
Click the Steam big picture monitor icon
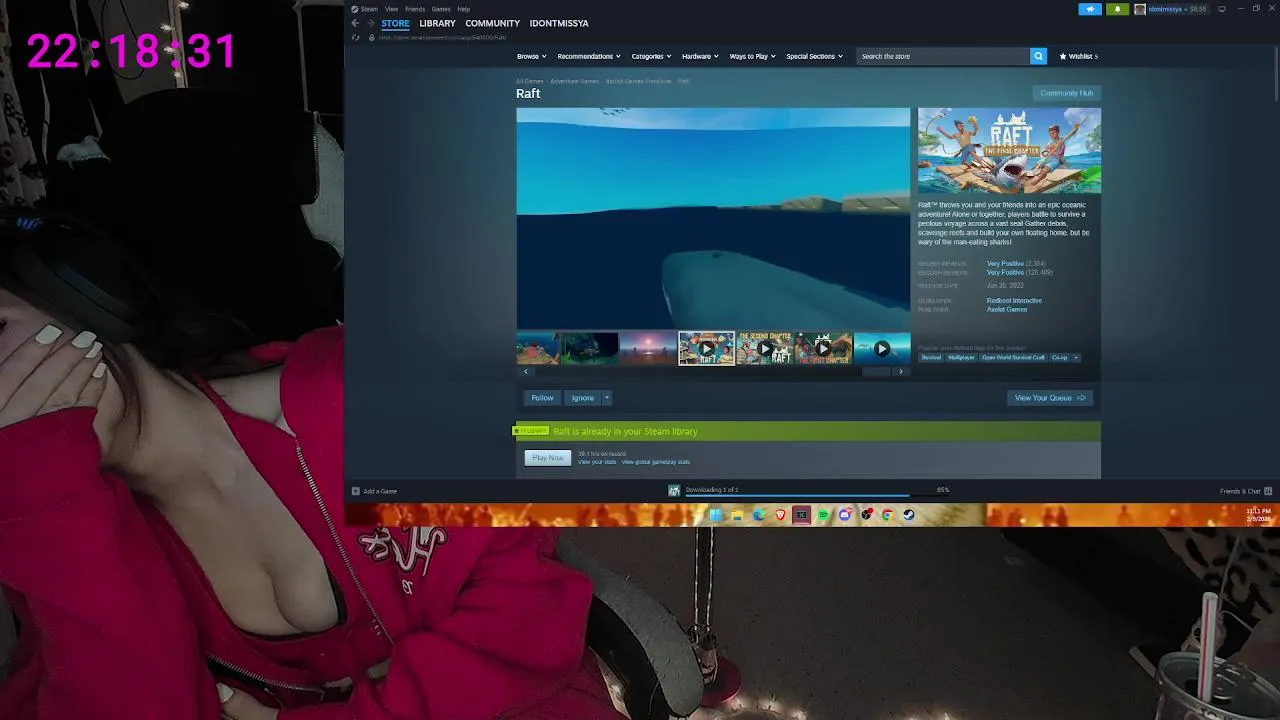pyautogui.click(x=1221, y=9)
